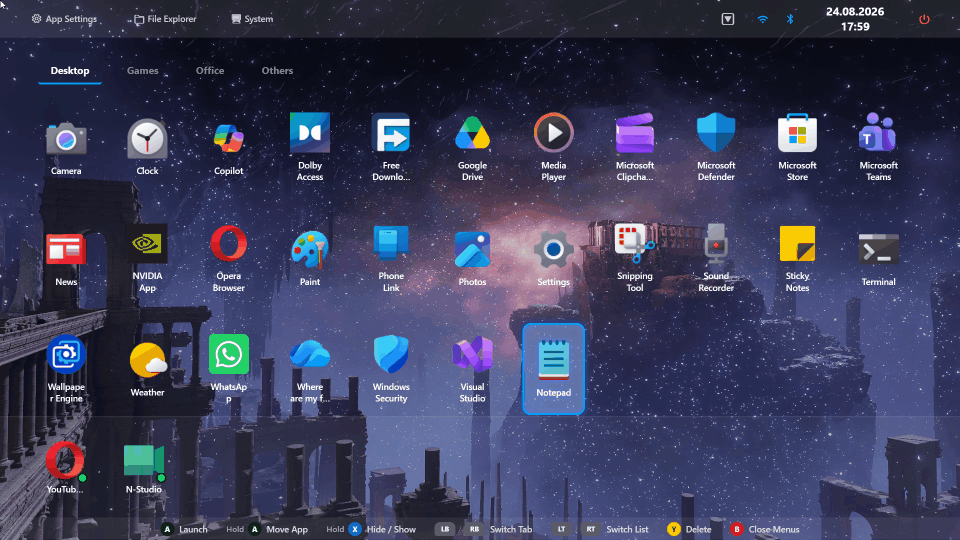Viewport: 960px width, 540px height.
Task: Open File Explorer from the top bar
Action: coord(165,19)
